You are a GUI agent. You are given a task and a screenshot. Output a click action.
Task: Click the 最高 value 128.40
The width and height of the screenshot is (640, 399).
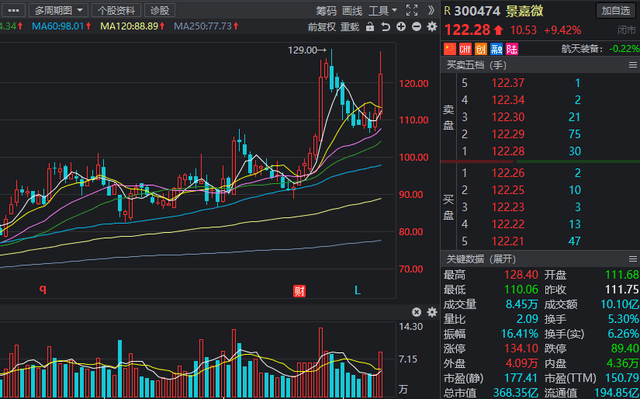click(x=521, y=275)
